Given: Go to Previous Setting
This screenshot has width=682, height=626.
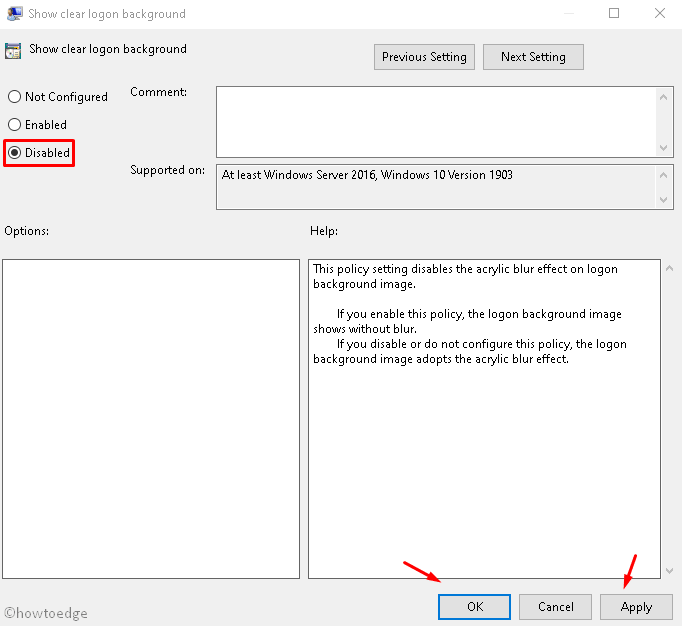Looking at the screenshot, I should [424, 57].
